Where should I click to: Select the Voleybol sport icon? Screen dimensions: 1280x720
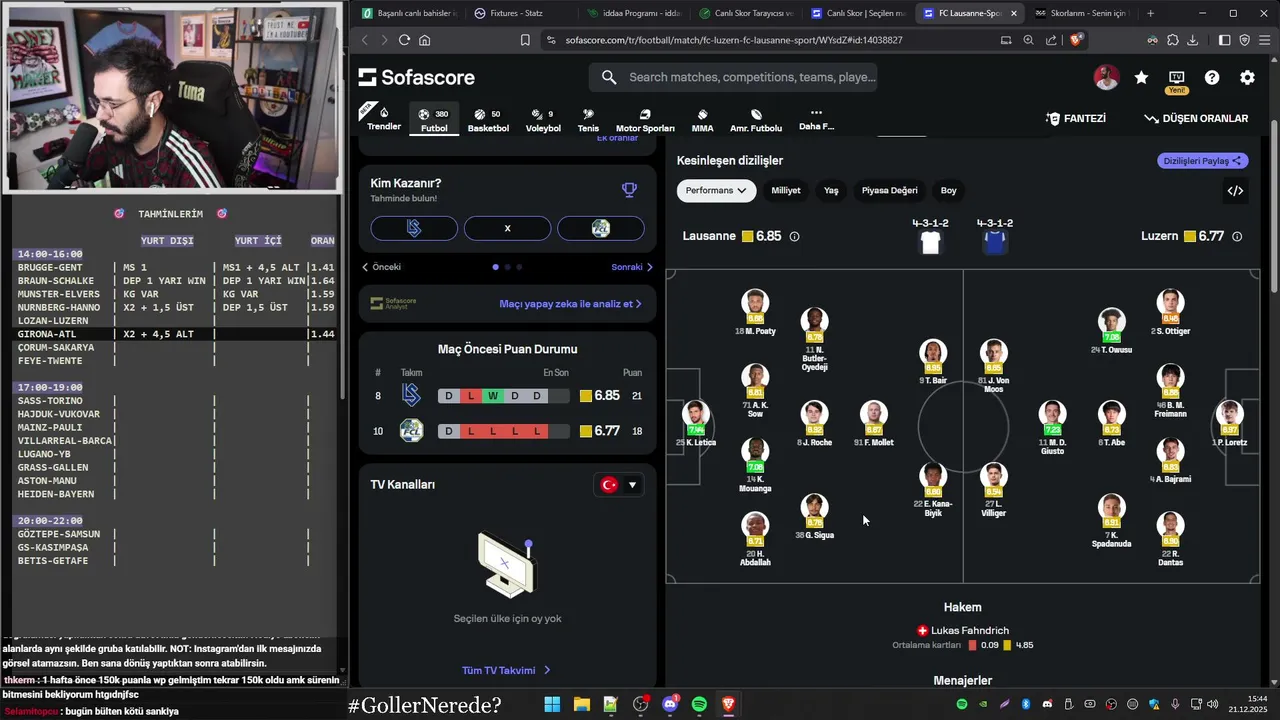[x=543, y=120]
